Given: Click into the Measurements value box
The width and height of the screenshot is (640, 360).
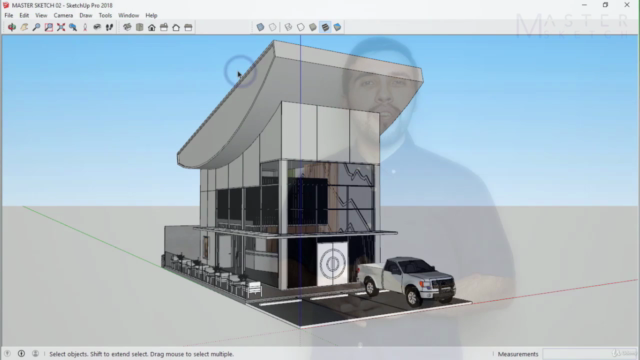Looking at the screenshot, I should click(590, 354).
